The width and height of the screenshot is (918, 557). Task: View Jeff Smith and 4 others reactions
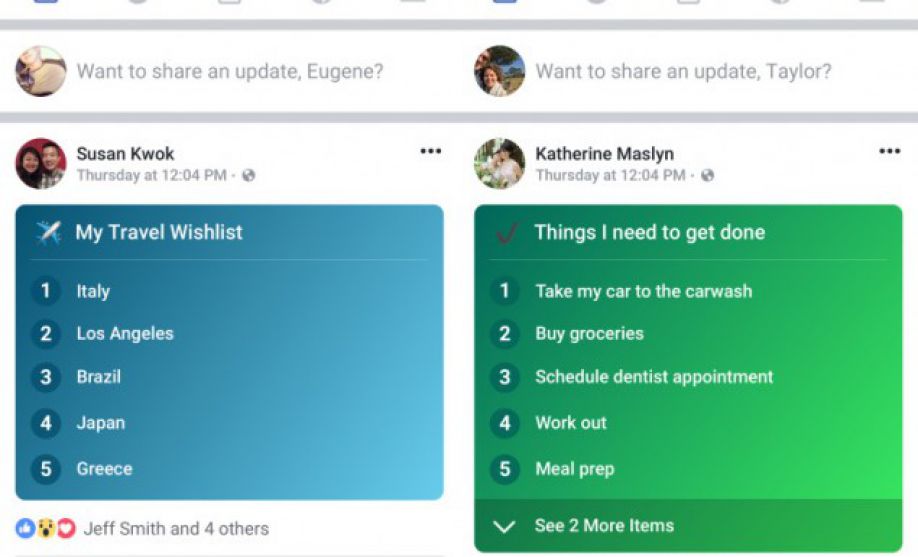click(176, 528)
